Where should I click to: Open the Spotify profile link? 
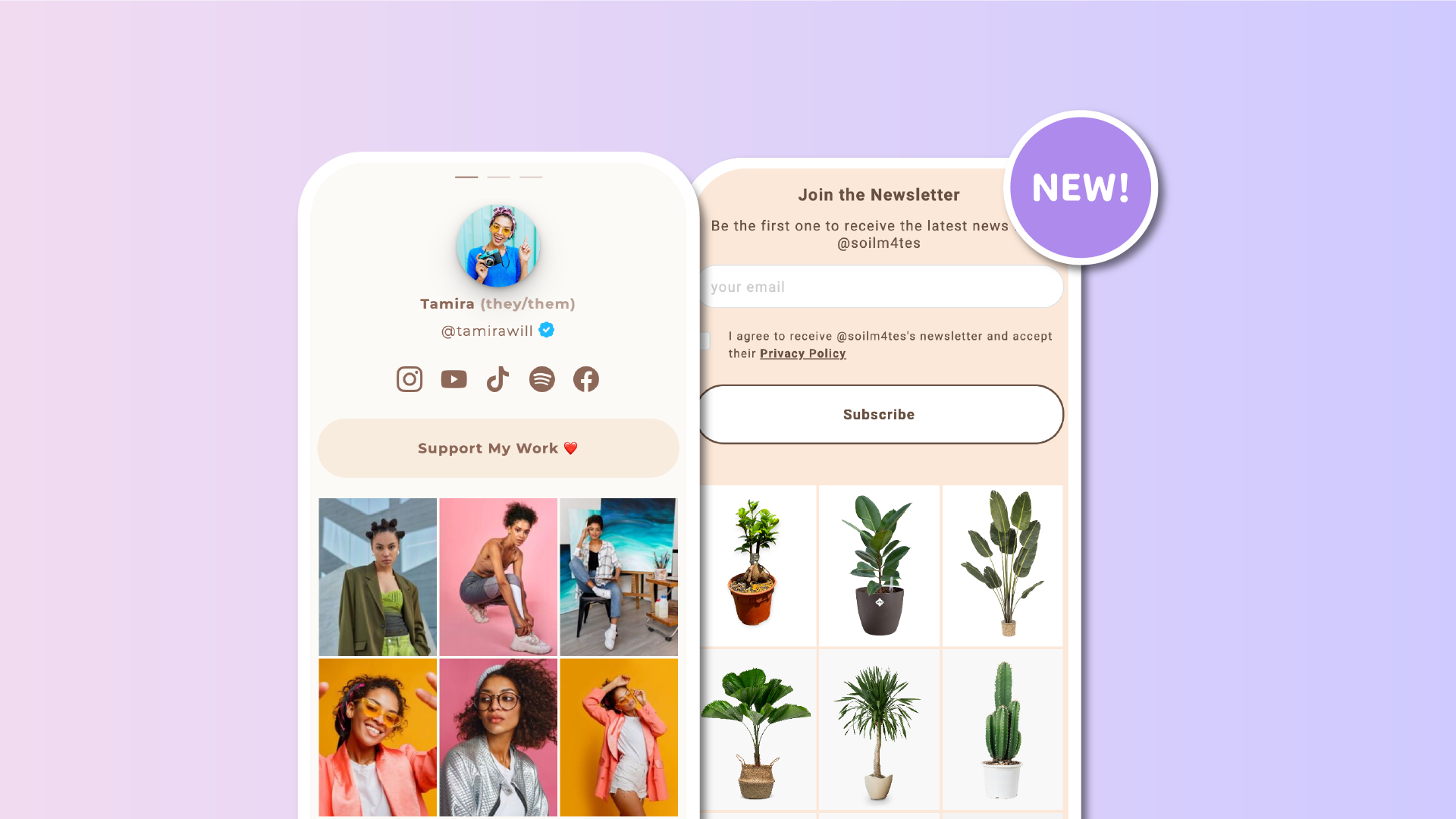point(542,378)
